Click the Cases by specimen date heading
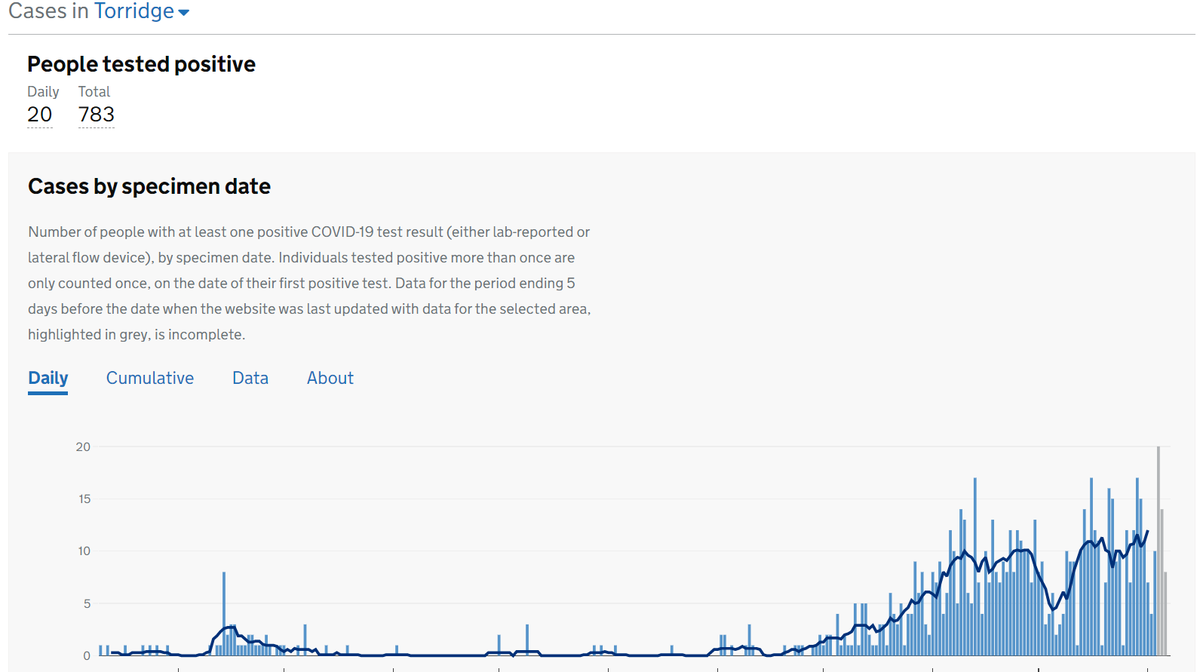This screenshot has height=672, width=1200. (x=149, y=186)
